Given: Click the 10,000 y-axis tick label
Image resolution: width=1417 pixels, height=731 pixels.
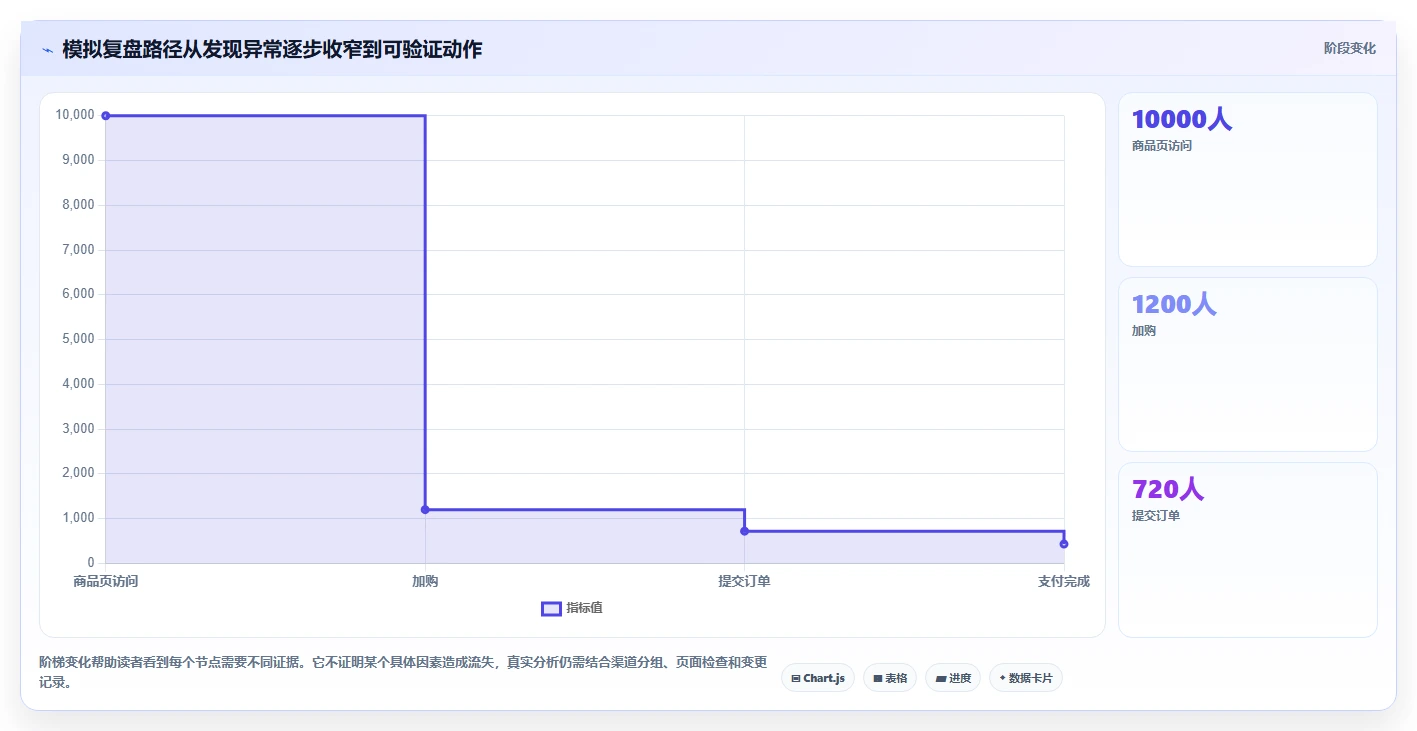Looking at the screenshot, I should [75, 115].
